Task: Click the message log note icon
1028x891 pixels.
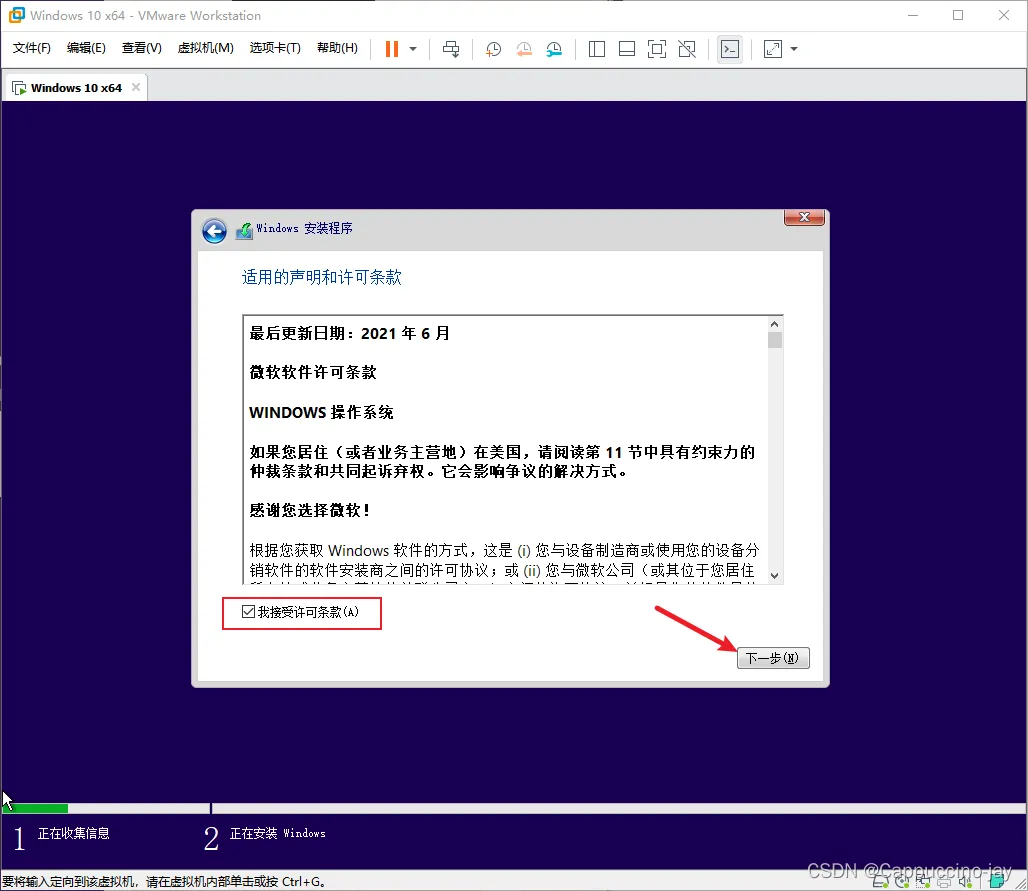Action: click(997, 882)
